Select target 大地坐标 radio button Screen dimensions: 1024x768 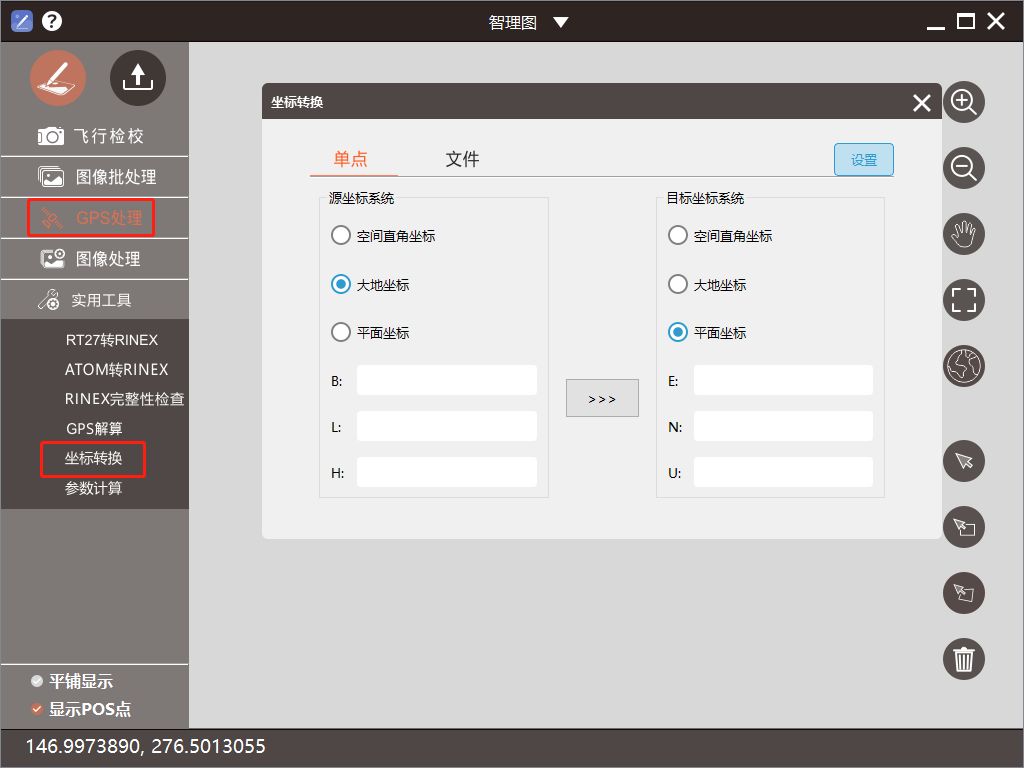point(678,285)
